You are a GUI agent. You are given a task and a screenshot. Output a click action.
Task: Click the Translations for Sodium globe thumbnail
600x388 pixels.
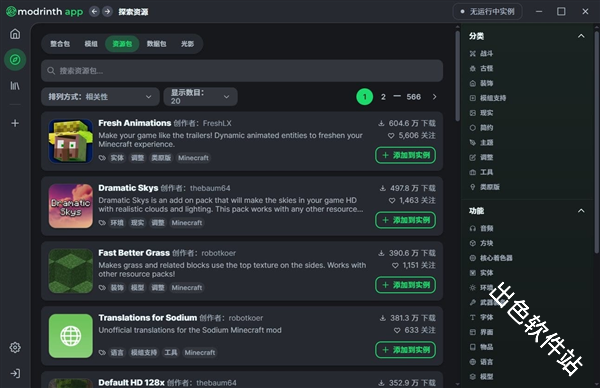[71, 336]
